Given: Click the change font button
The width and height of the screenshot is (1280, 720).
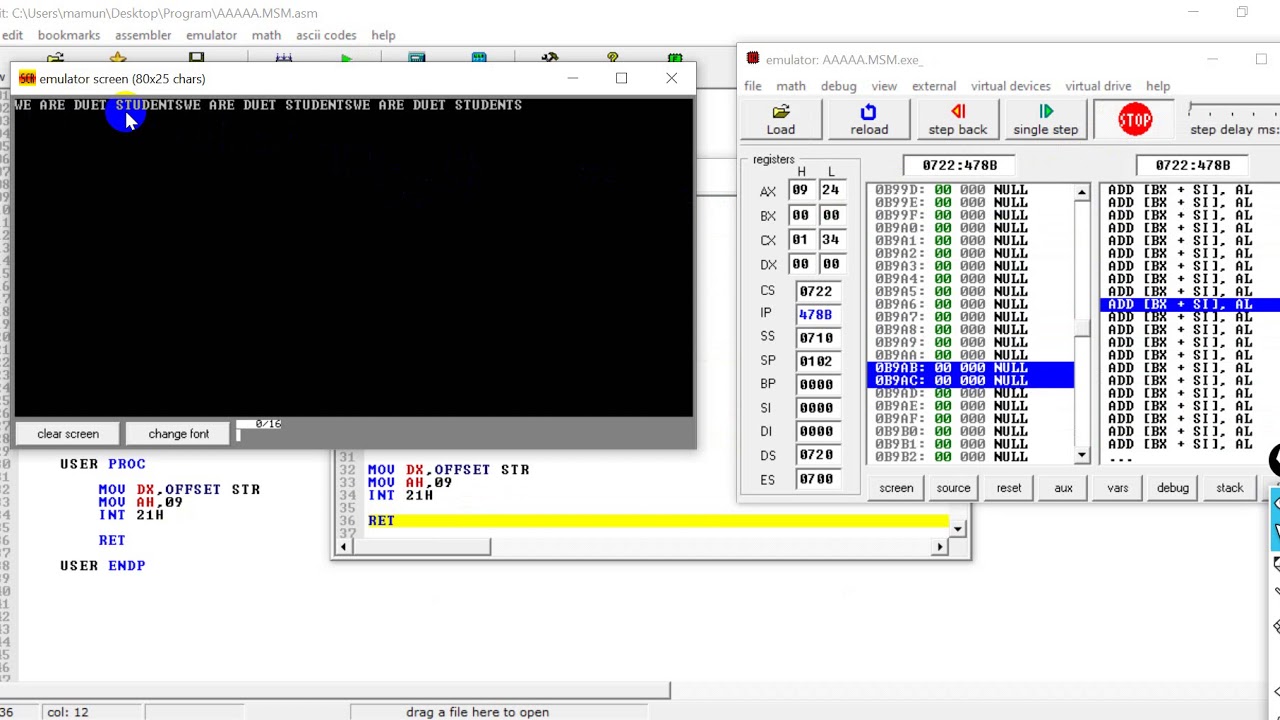Looking at the screenshot, I should (x=179, y=434).
